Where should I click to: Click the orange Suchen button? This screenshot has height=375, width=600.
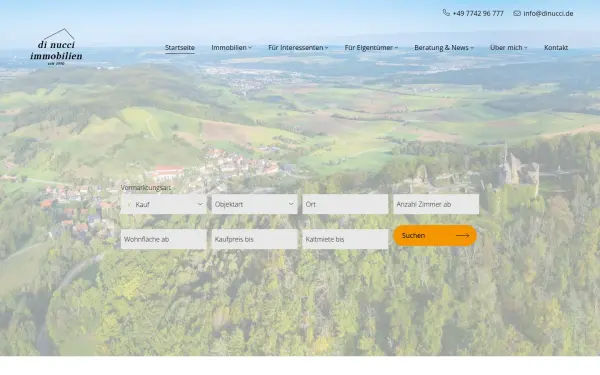(435, 236)
